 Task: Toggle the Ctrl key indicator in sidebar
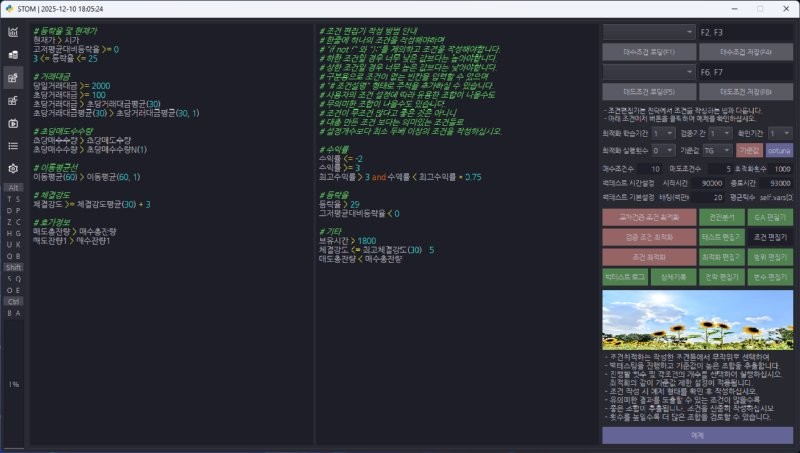click(14, 301)
